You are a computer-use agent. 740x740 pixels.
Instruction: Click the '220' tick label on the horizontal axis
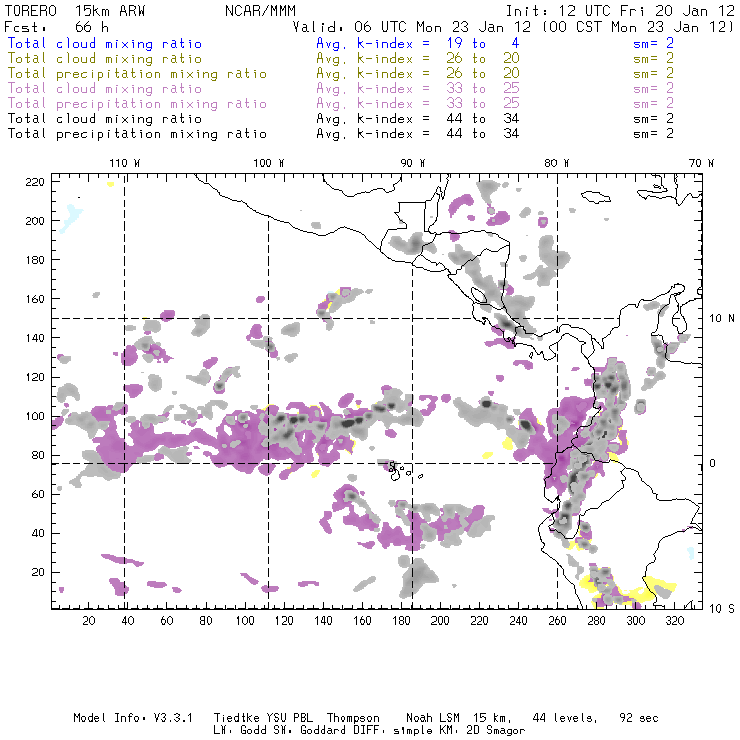pos(479,621)
